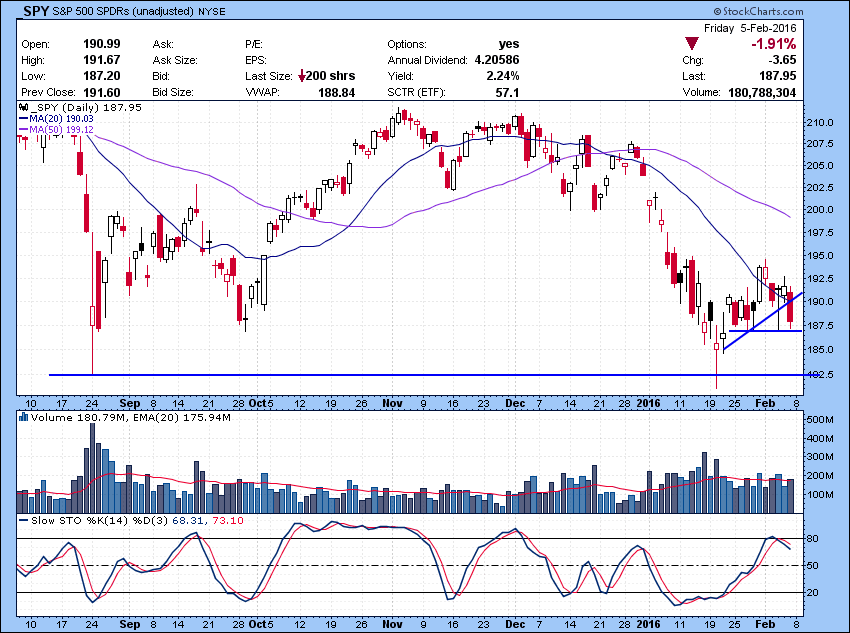The width and height of the screenshot is (850, 633).
Task: Click the SPY ticker symbol title
Action: 36,10
